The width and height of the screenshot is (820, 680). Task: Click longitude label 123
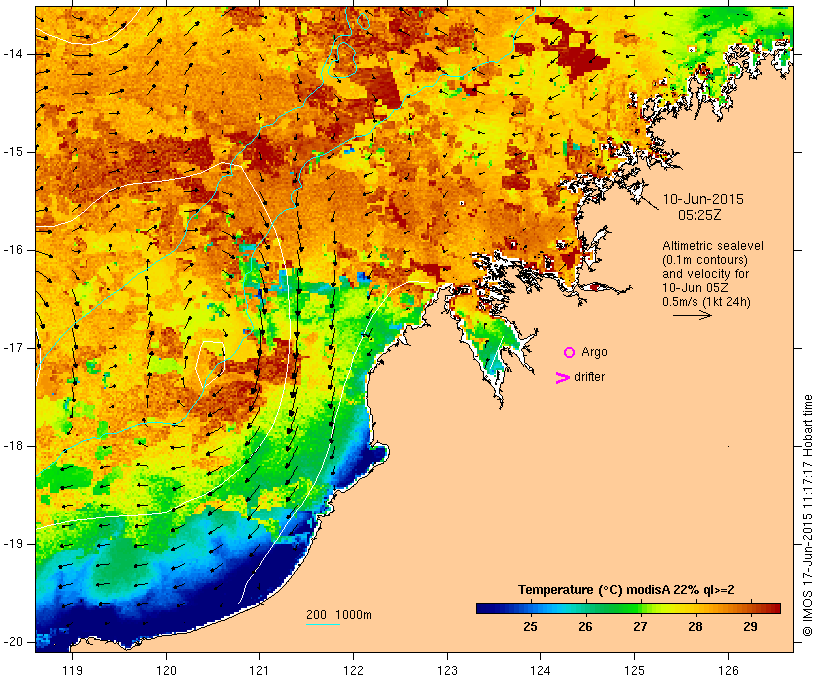coord(447,670)
